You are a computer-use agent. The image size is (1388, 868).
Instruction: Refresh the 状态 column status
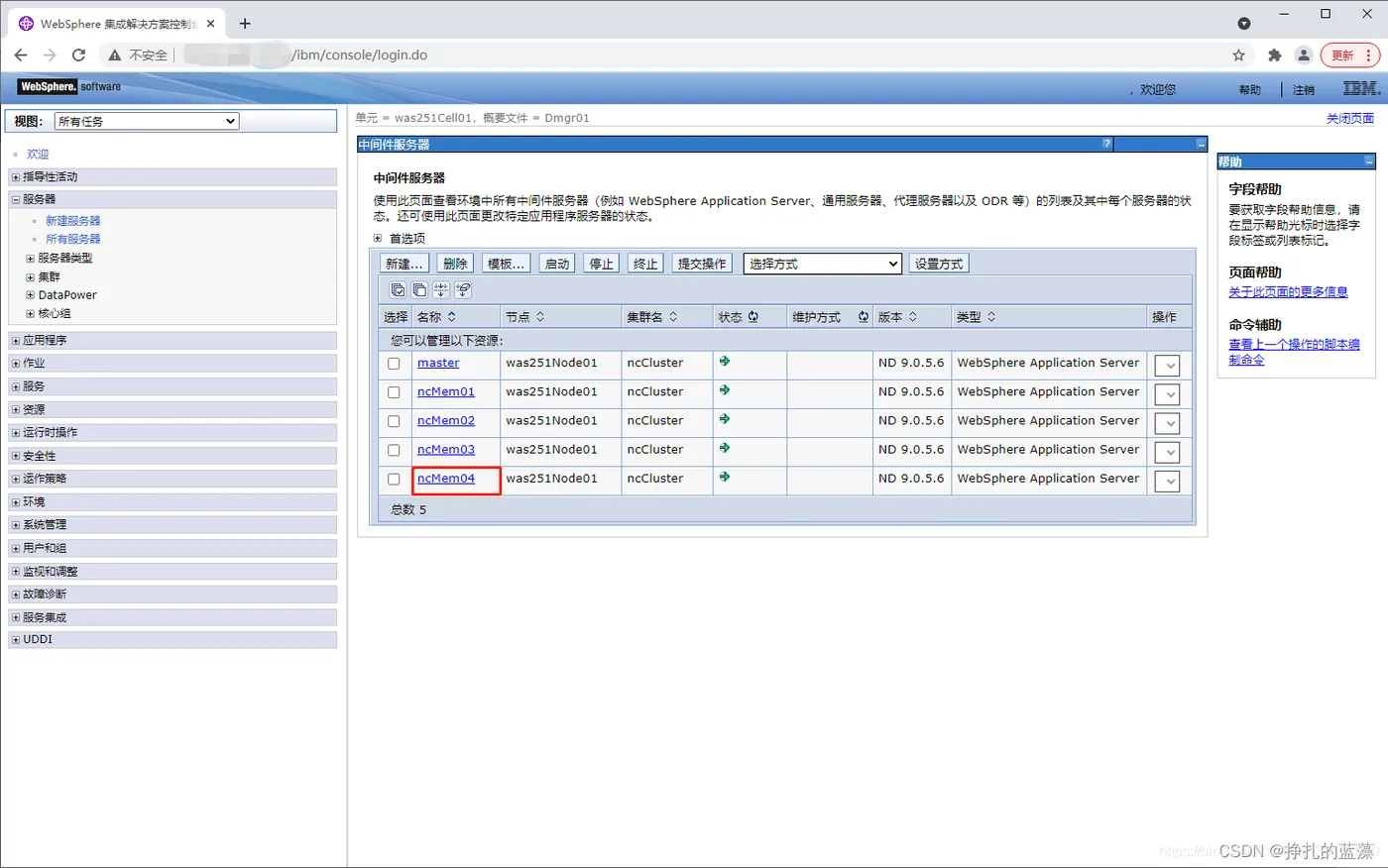click(753, 317)
